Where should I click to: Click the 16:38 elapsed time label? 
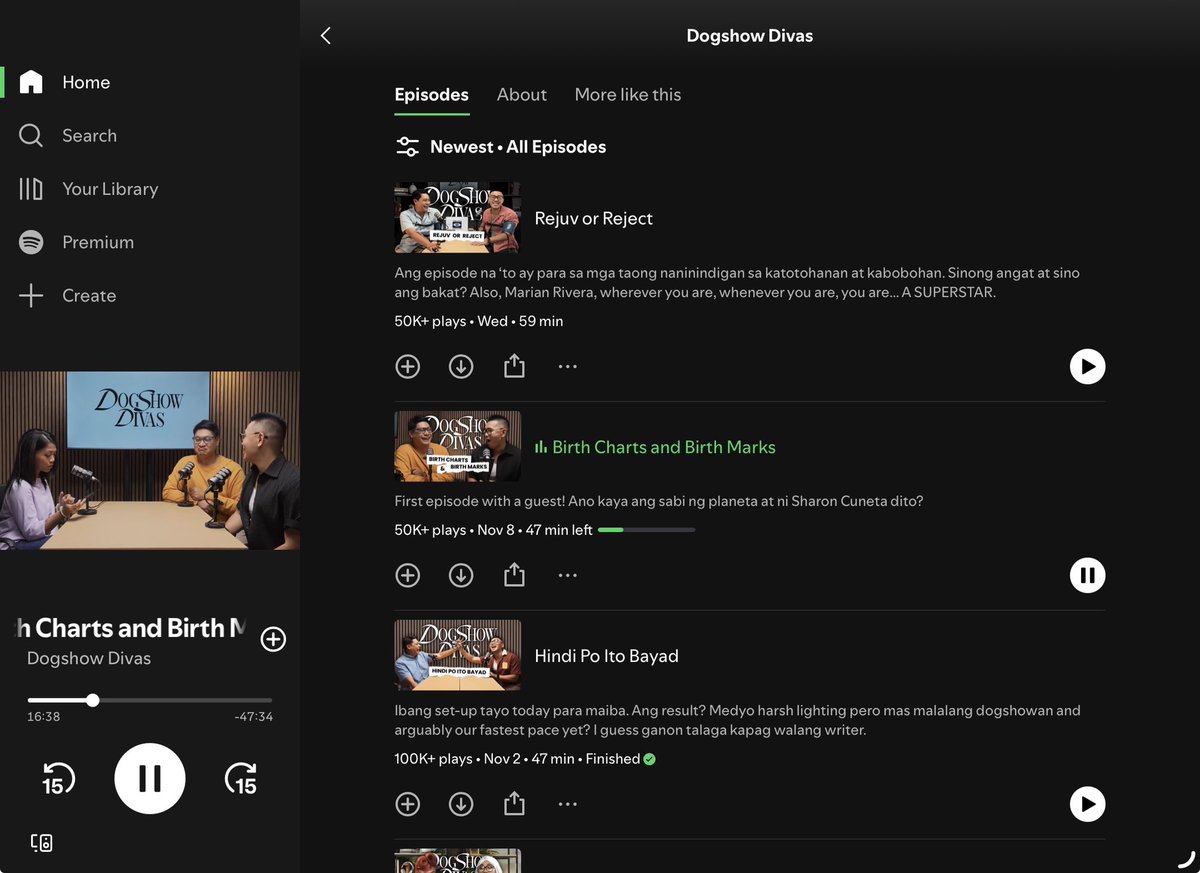coord(44,716)
